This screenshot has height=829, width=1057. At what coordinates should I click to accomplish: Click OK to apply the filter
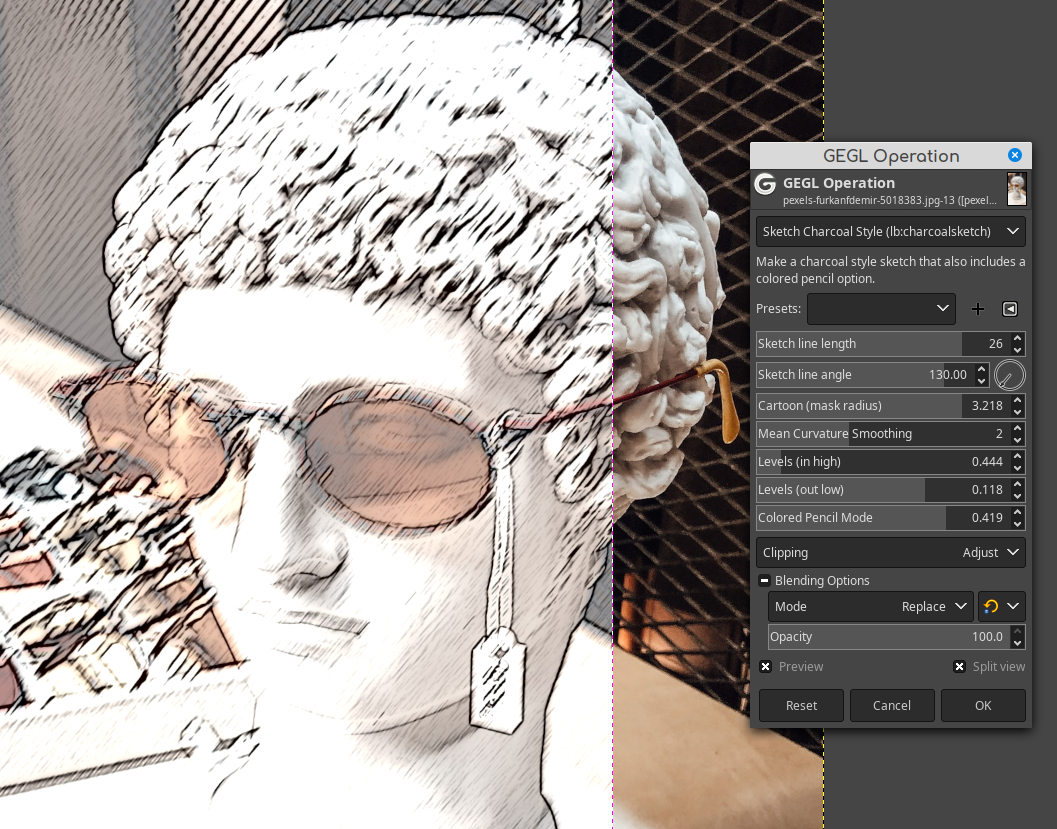coord(983,706)
